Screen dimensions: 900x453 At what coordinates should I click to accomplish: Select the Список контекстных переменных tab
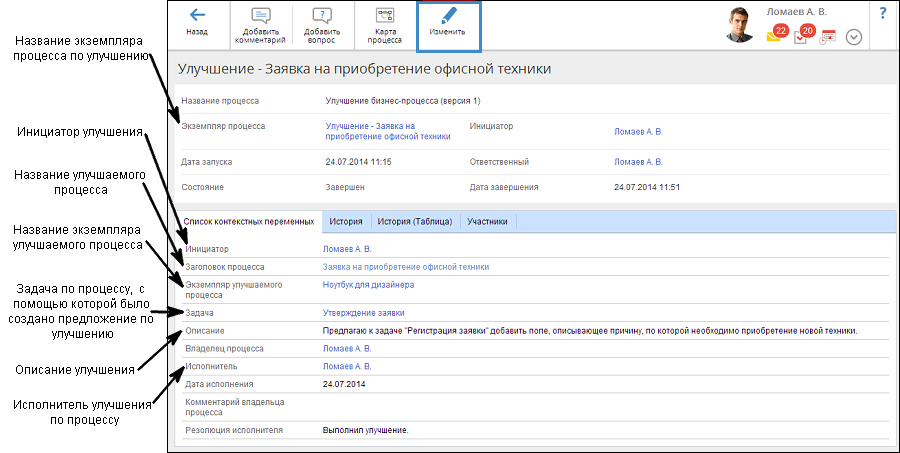(249, 221)
